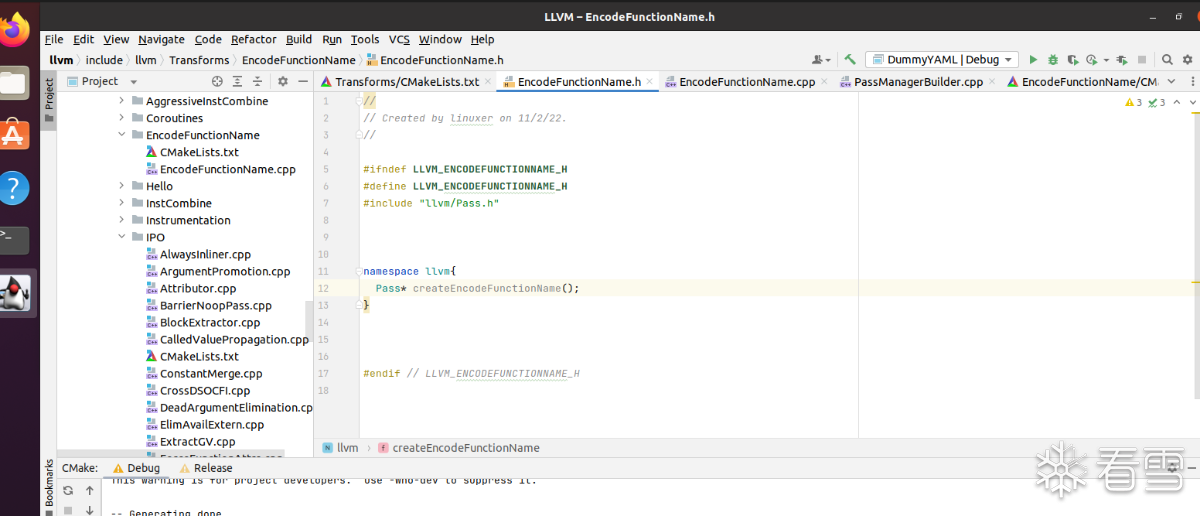Open the DummyYAML | Debug configuration dropdown
This screenshot has width=1200, height=516.
[941, 60]
